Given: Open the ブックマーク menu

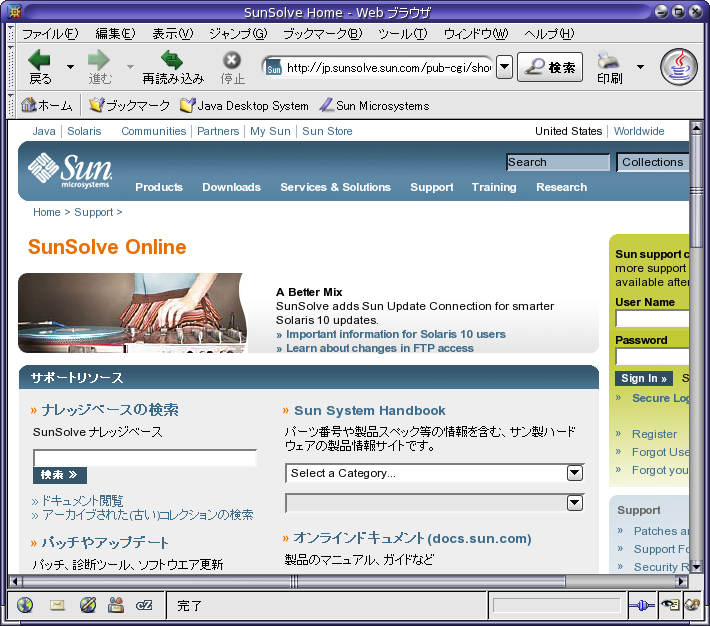Looking at the screenshot, I should [x=323, y=34].
